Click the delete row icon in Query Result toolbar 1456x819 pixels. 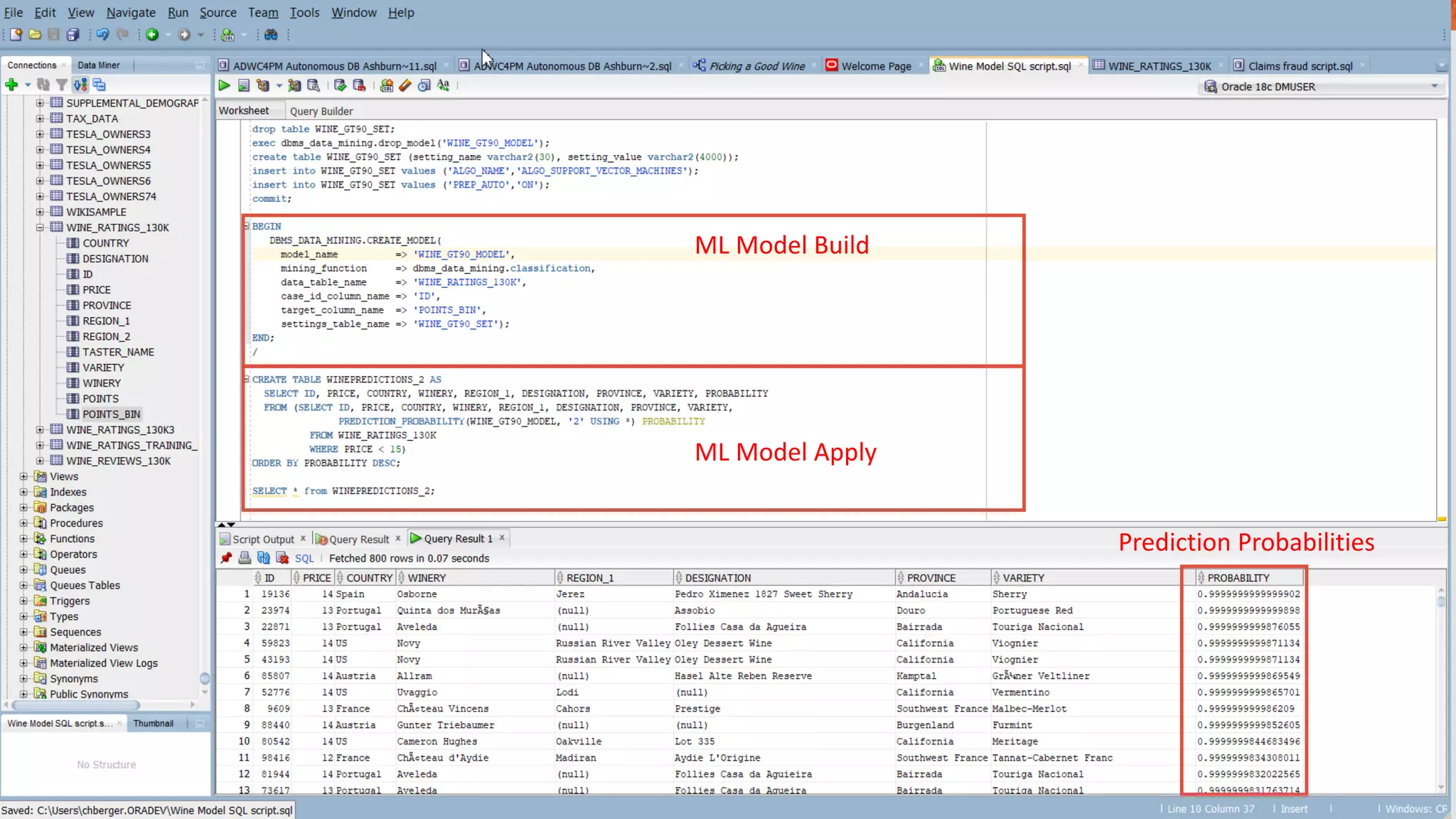click(x=282, y=558)
